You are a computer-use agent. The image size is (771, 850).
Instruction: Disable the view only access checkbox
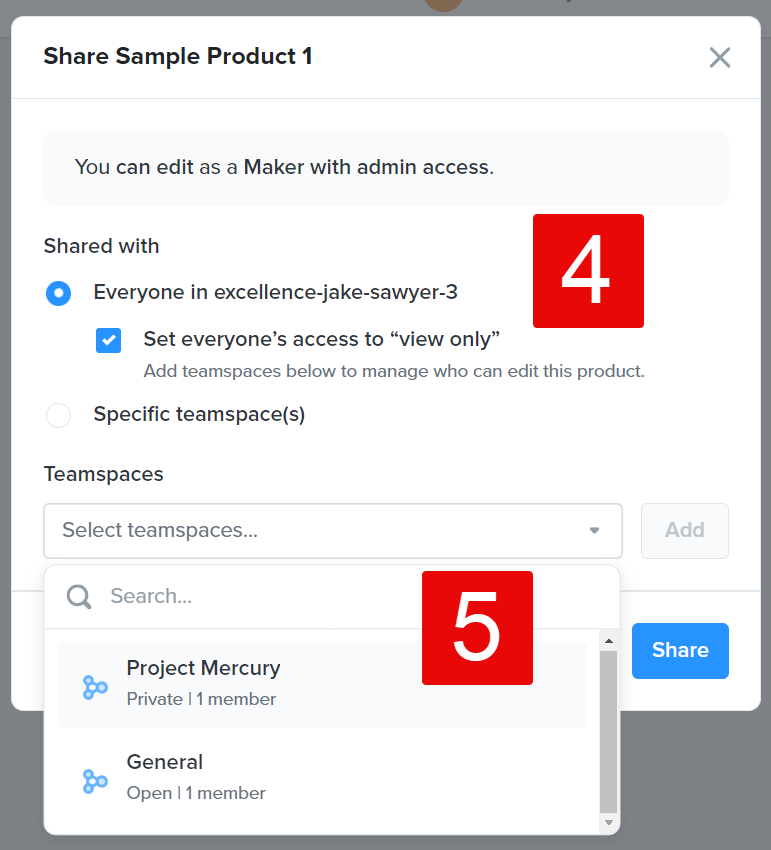[108, 340]
